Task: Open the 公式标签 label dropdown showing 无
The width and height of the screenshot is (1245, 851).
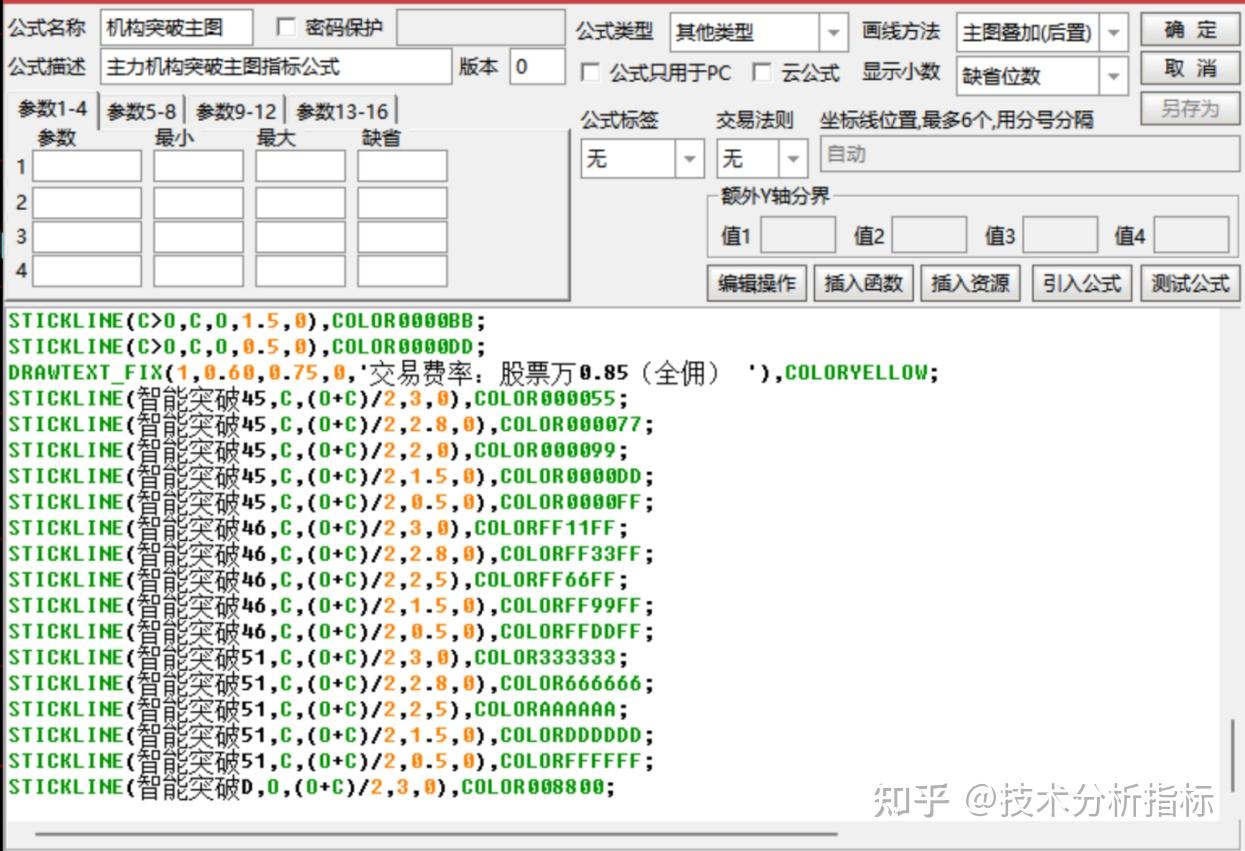Action: pos(689,158)
